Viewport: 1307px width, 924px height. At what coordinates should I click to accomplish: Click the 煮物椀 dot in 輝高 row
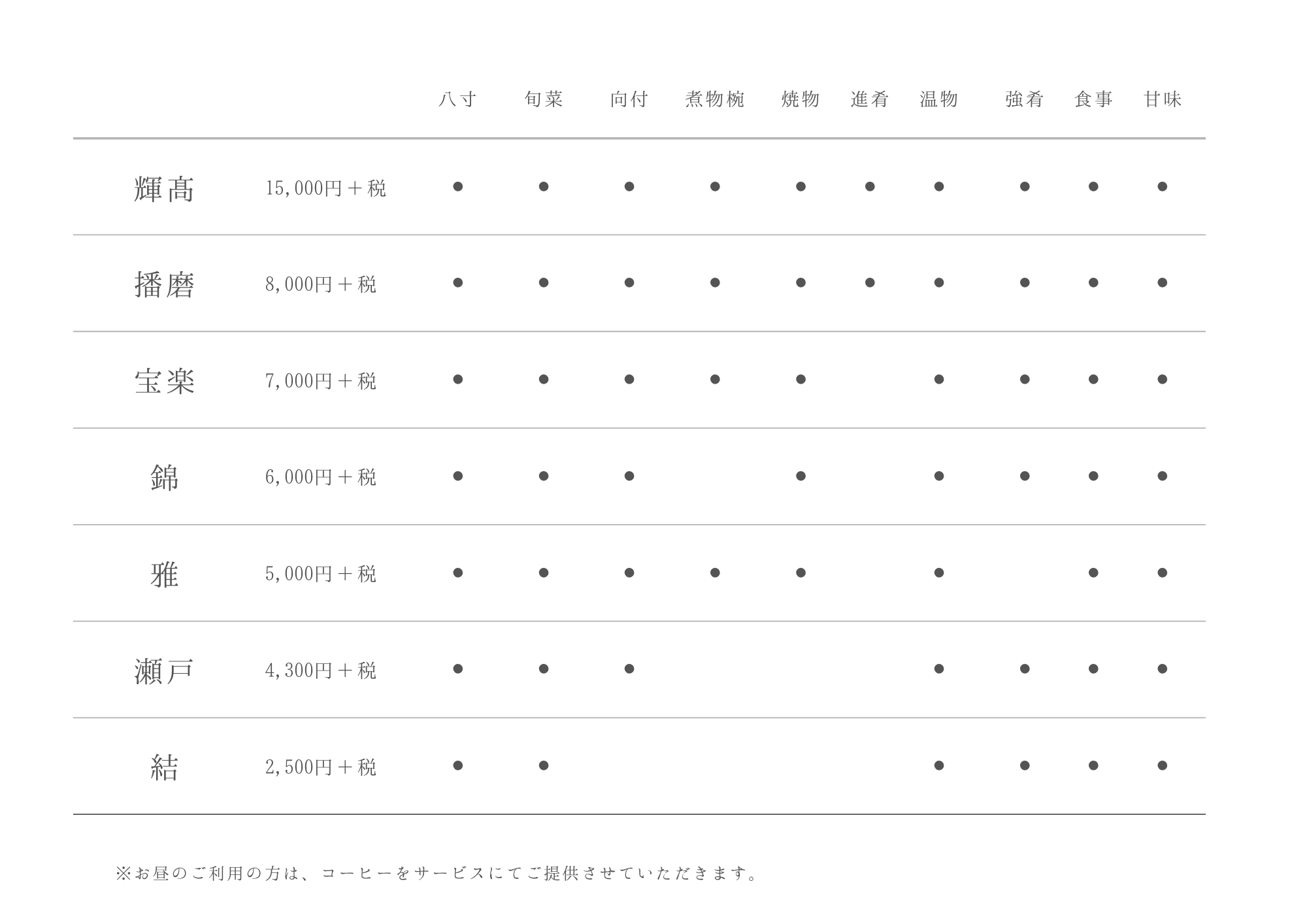715,186
